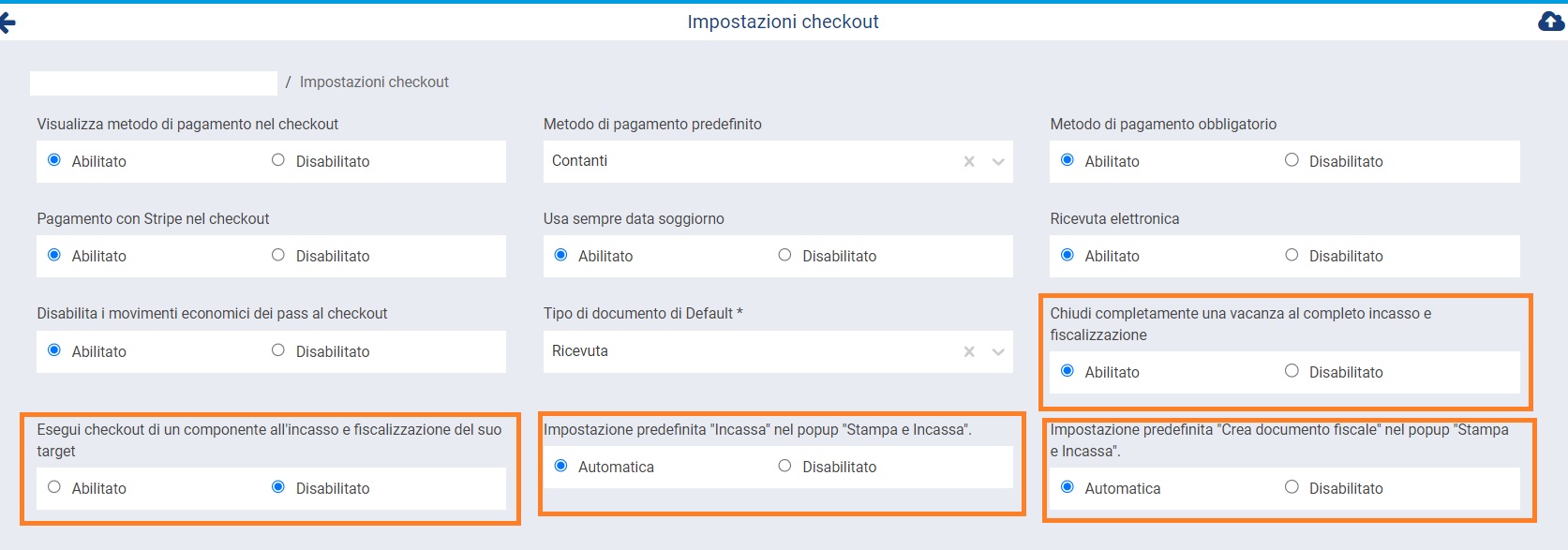The image size is (1568, 550).
Task: Select Disabilitato for Chiudi completamente una vacanza
Action: tap(1292, 371)
